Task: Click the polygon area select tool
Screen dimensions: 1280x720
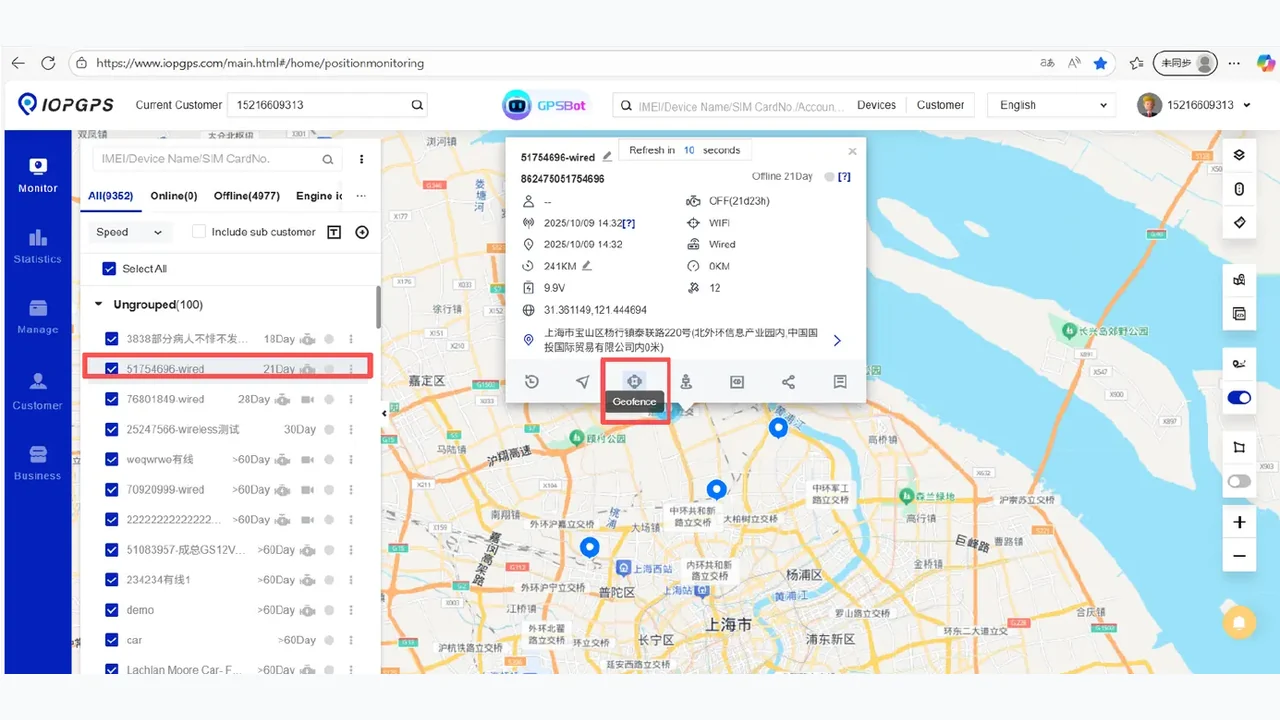Action: pyautogui.click(x=1239, y=447)
